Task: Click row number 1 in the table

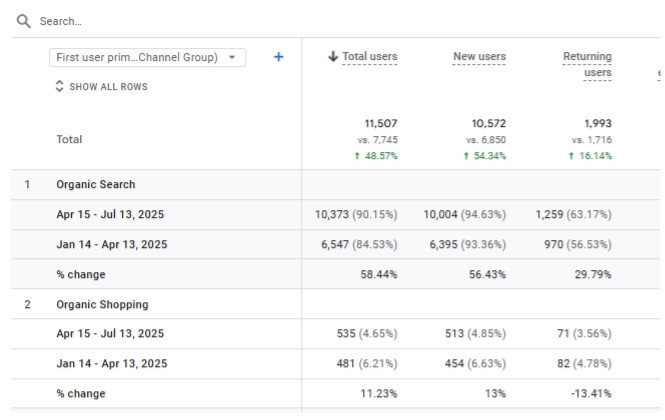Action: tap(28, 185)
